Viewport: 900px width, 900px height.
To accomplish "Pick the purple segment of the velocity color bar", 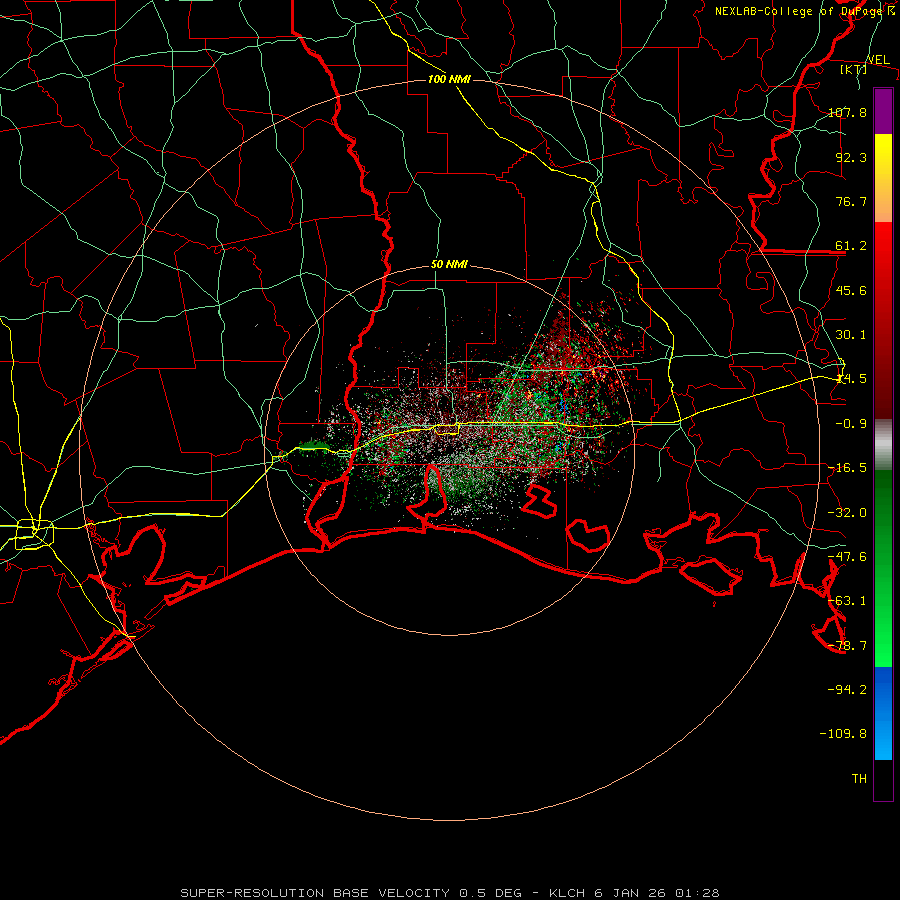I will [883, 112].
